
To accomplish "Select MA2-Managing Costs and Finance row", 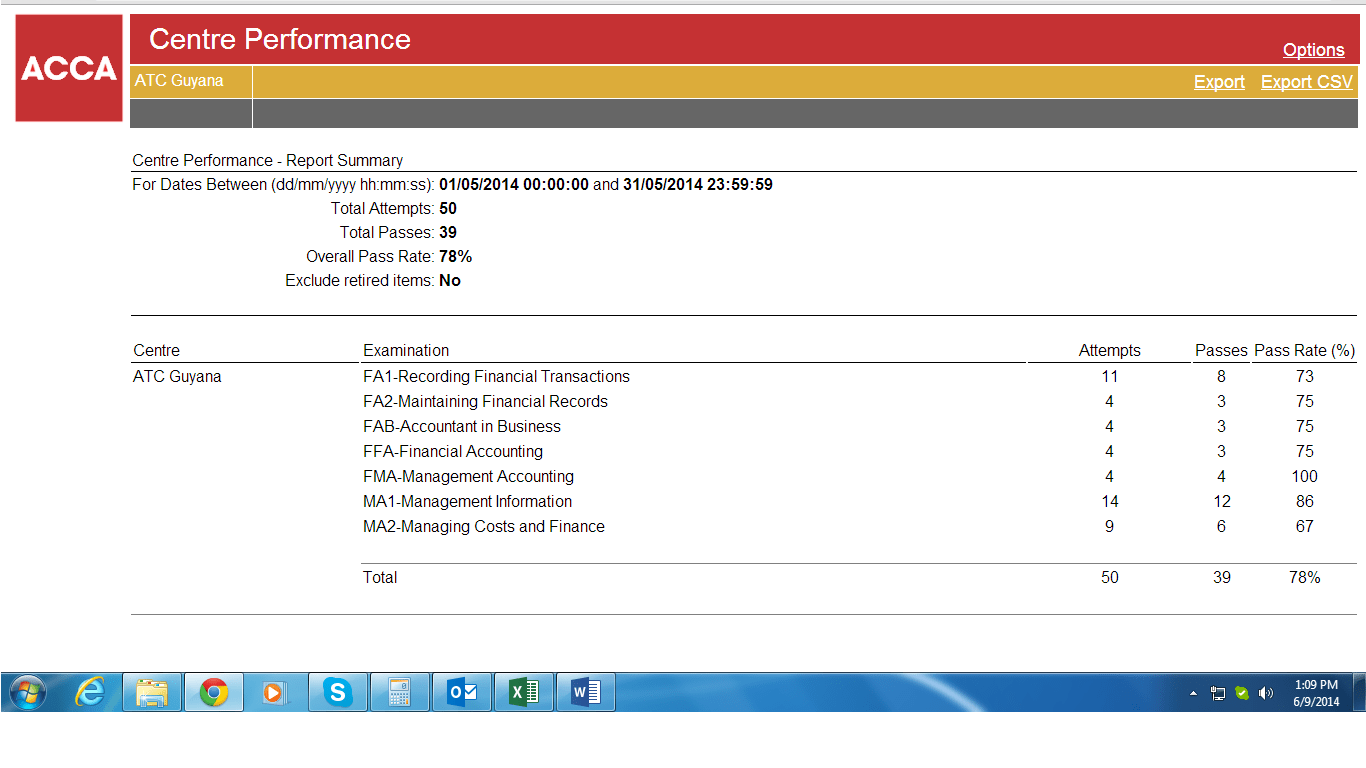I will [x=484, y=527].
